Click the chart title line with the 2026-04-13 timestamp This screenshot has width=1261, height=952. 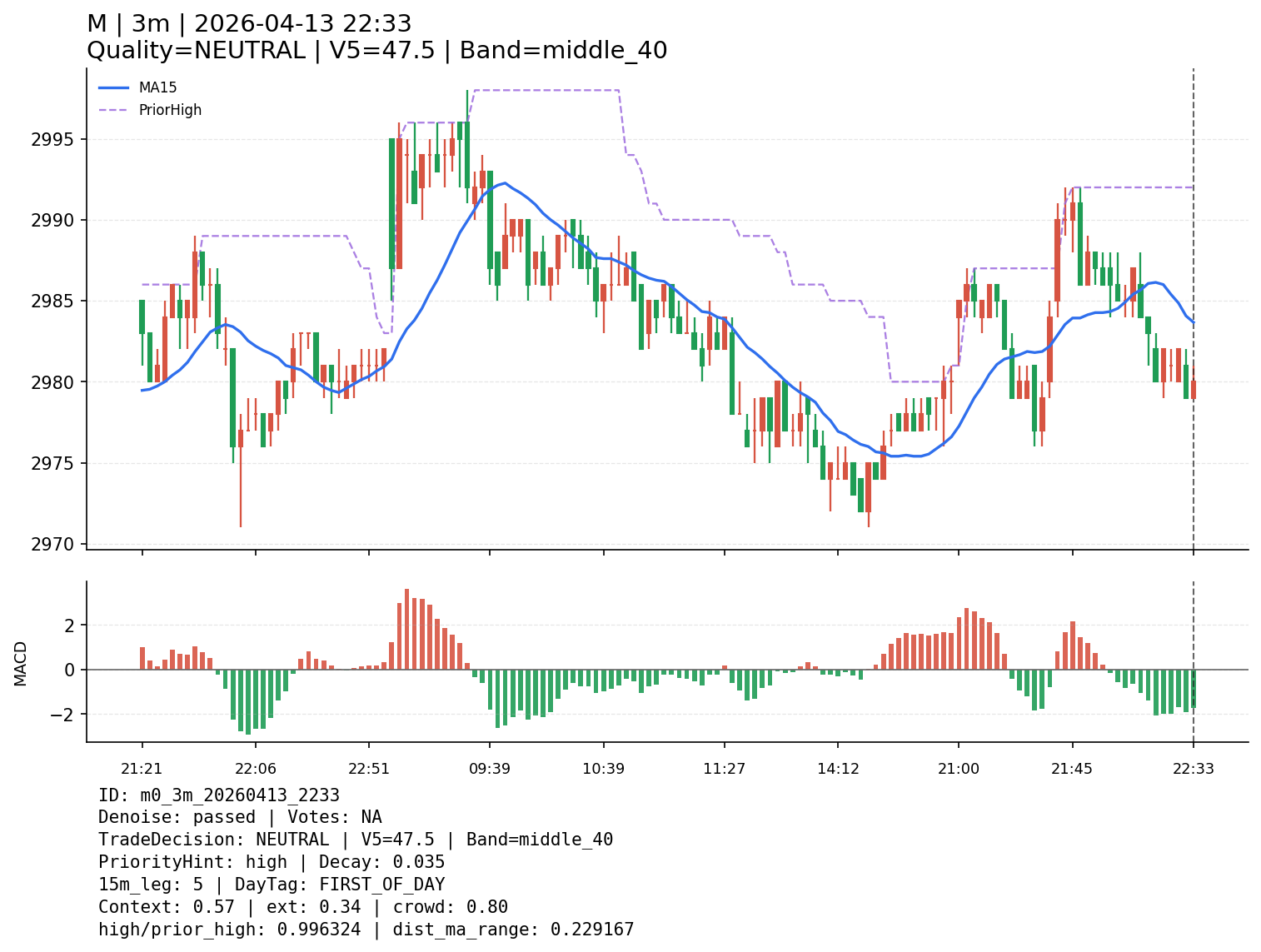tap(249, 24)
